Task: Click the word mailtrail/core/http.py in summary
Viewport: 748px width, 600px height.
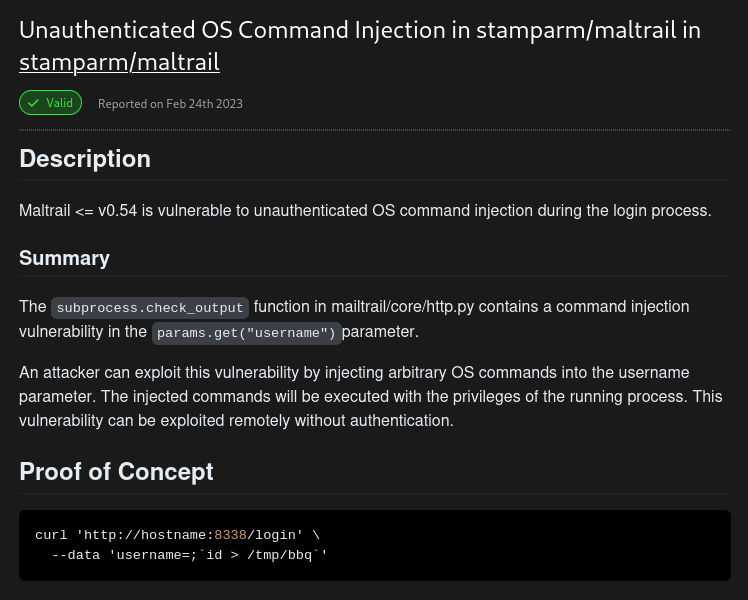Action: [x=403, y=307]
